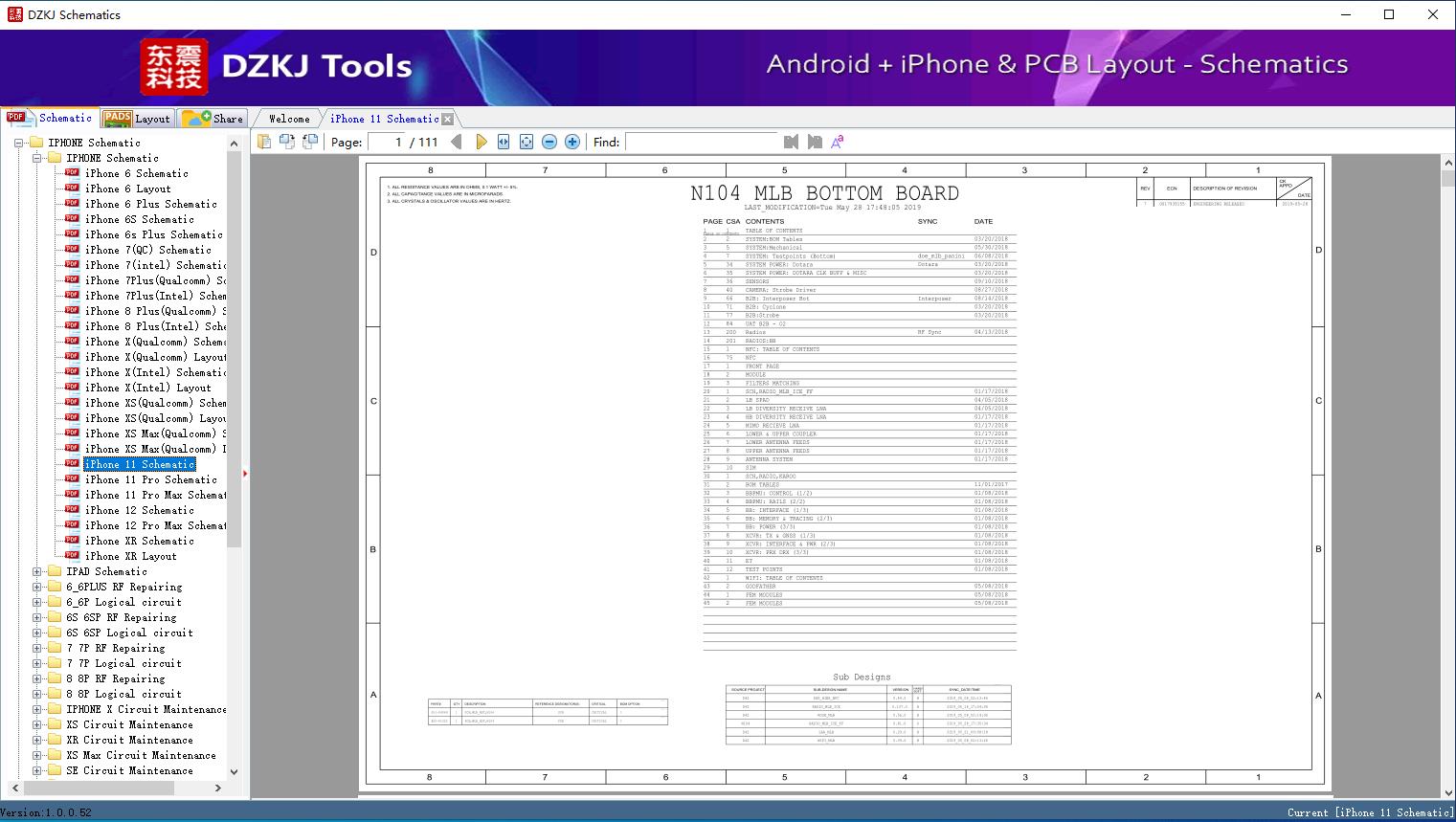
Task: Click tree panel scroll up arrow
Action: pyautogui.click(x=234, y=144)
